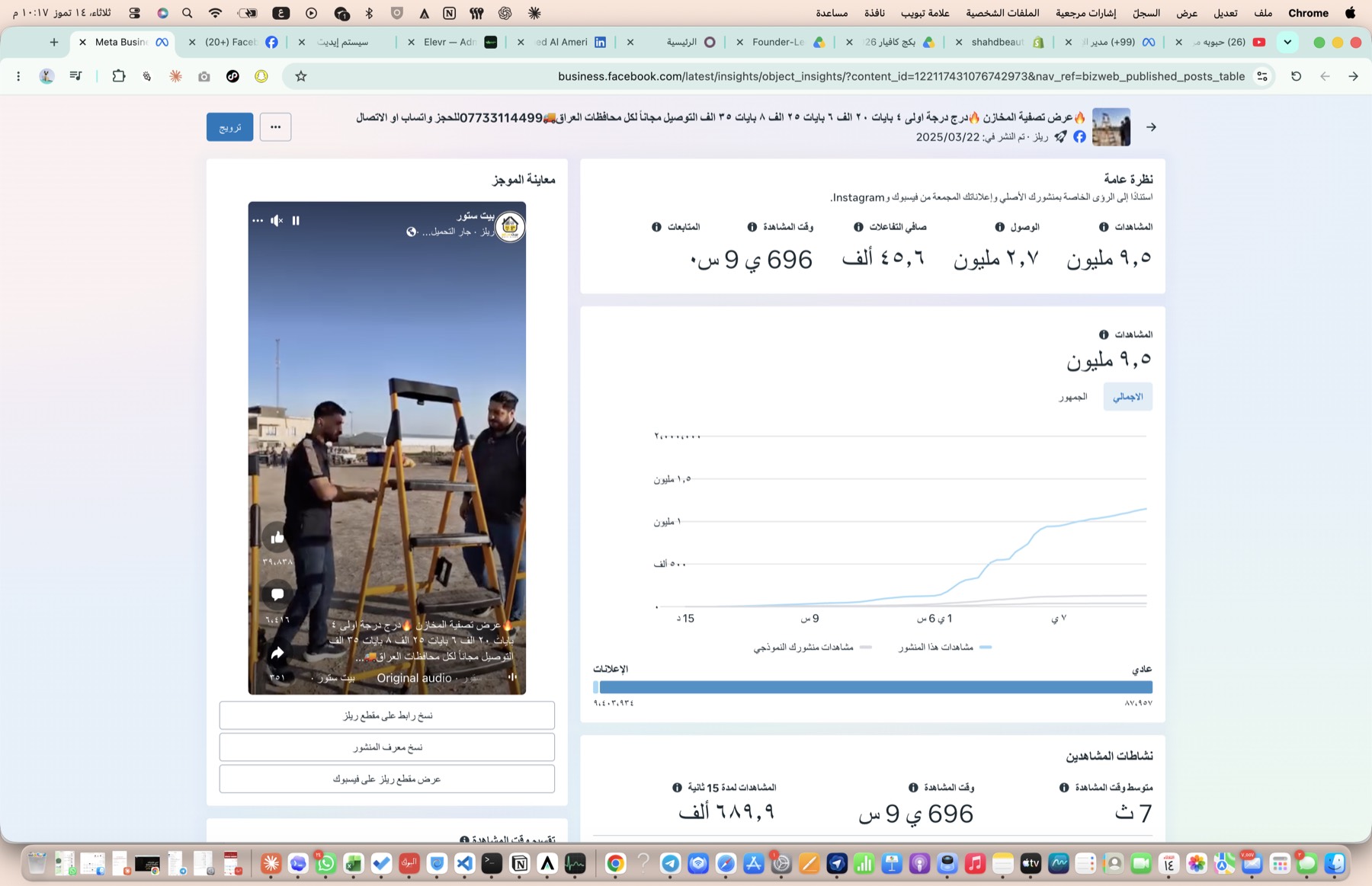The height and width of the screenshot is (886, 1372).
Task: Open the comment bubble icon on reel
Action: click(277, 593)
